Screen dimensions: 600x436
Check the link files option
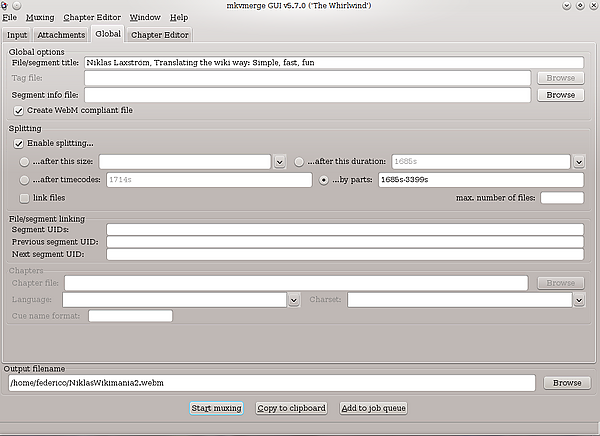[25, 198]
